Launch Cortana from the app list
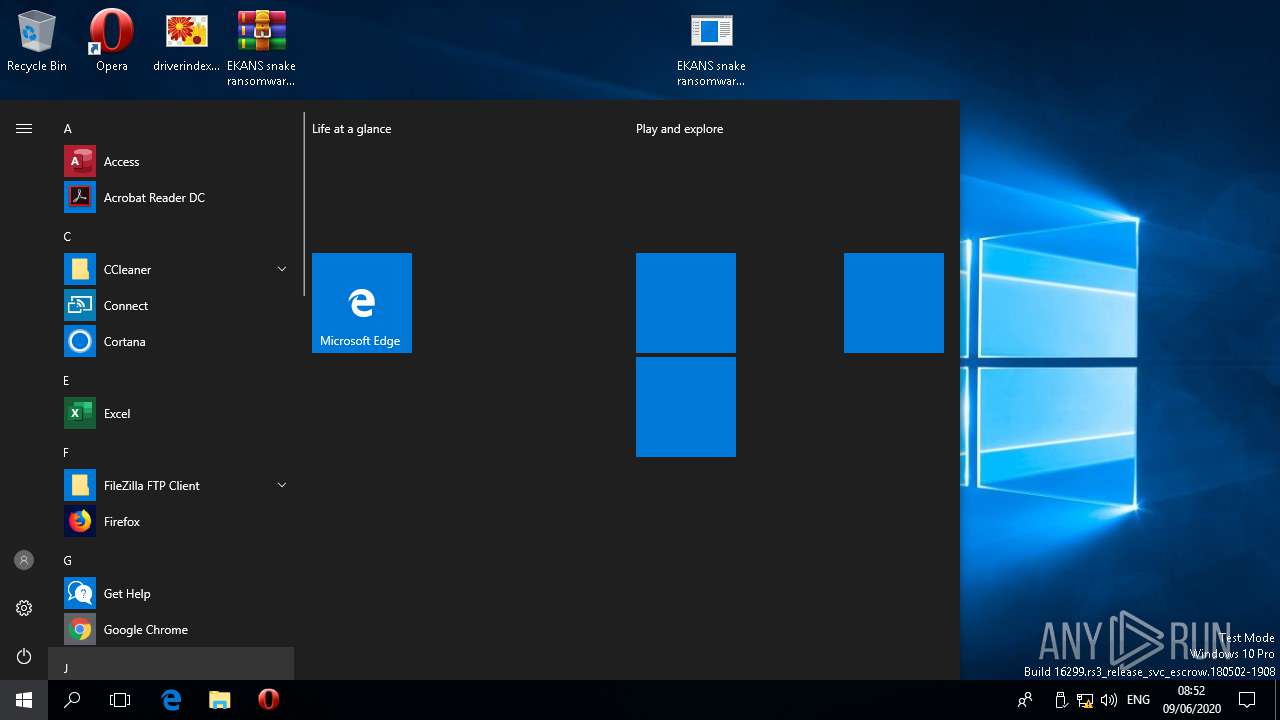The width and height of the screenshot is (1280, 720). pos(178,341)
